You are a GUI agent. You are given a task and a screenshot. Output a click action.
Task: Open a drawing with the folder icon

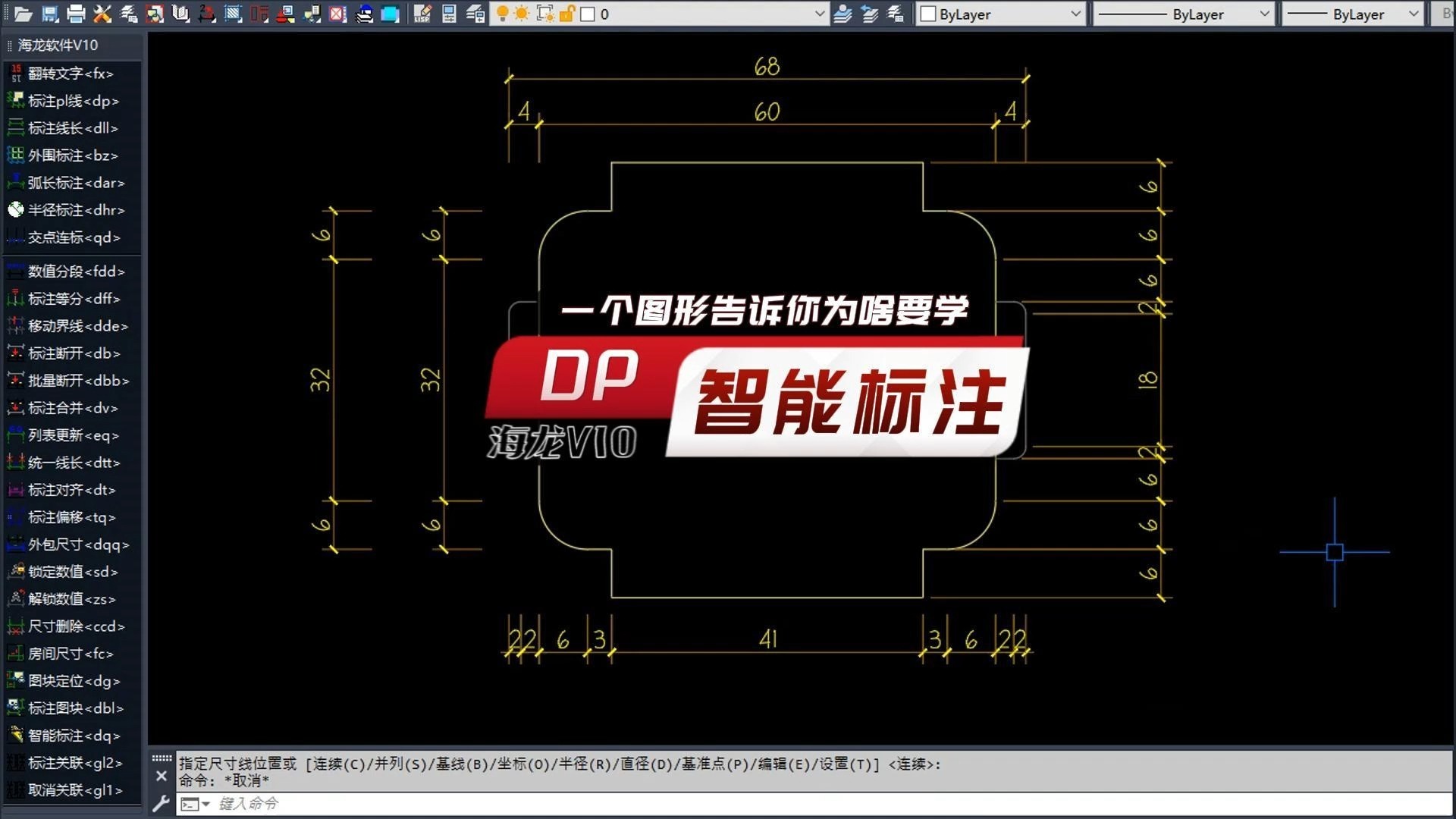23,14
